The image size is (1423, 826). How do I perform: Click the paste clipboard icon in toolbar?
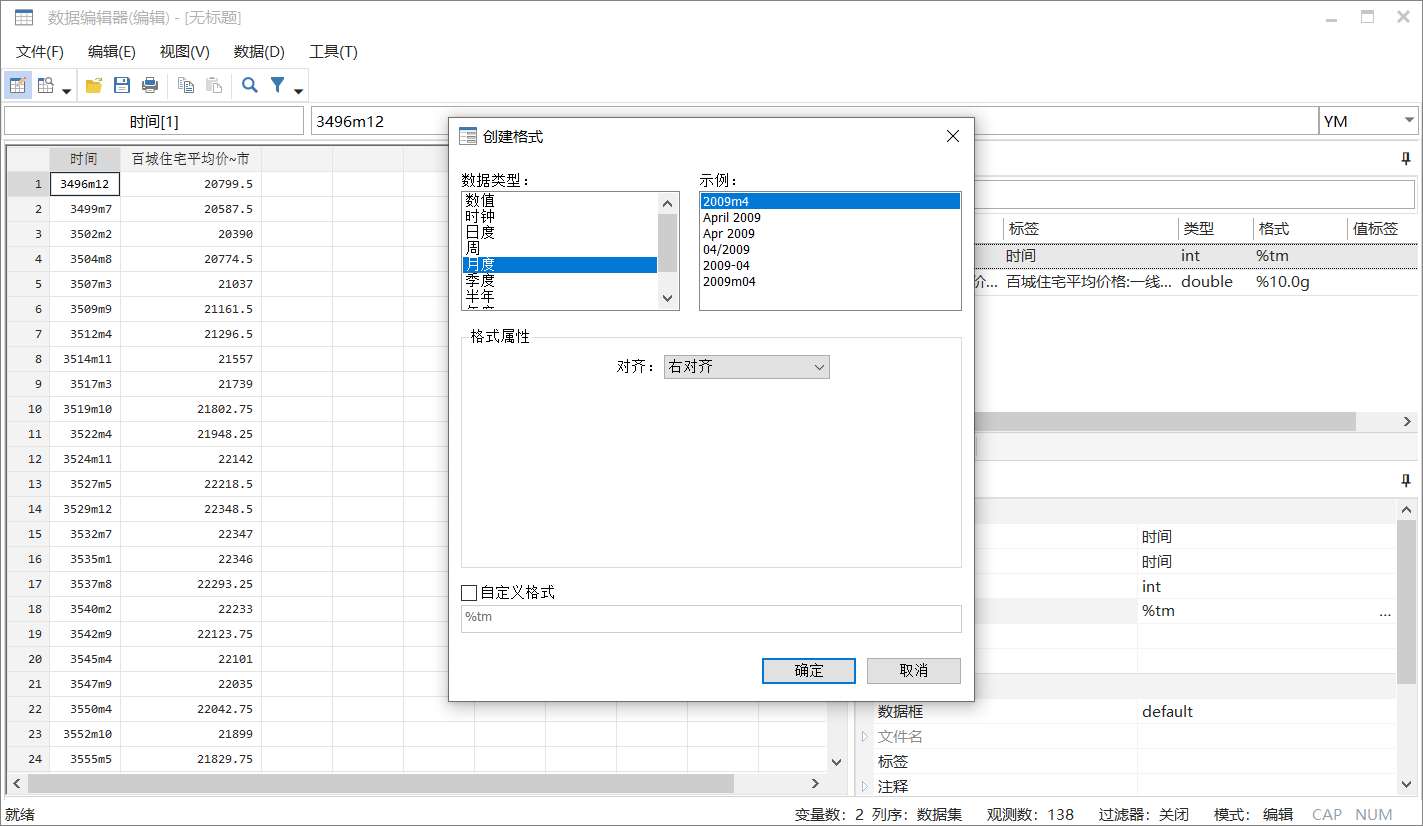pos(213,86)
